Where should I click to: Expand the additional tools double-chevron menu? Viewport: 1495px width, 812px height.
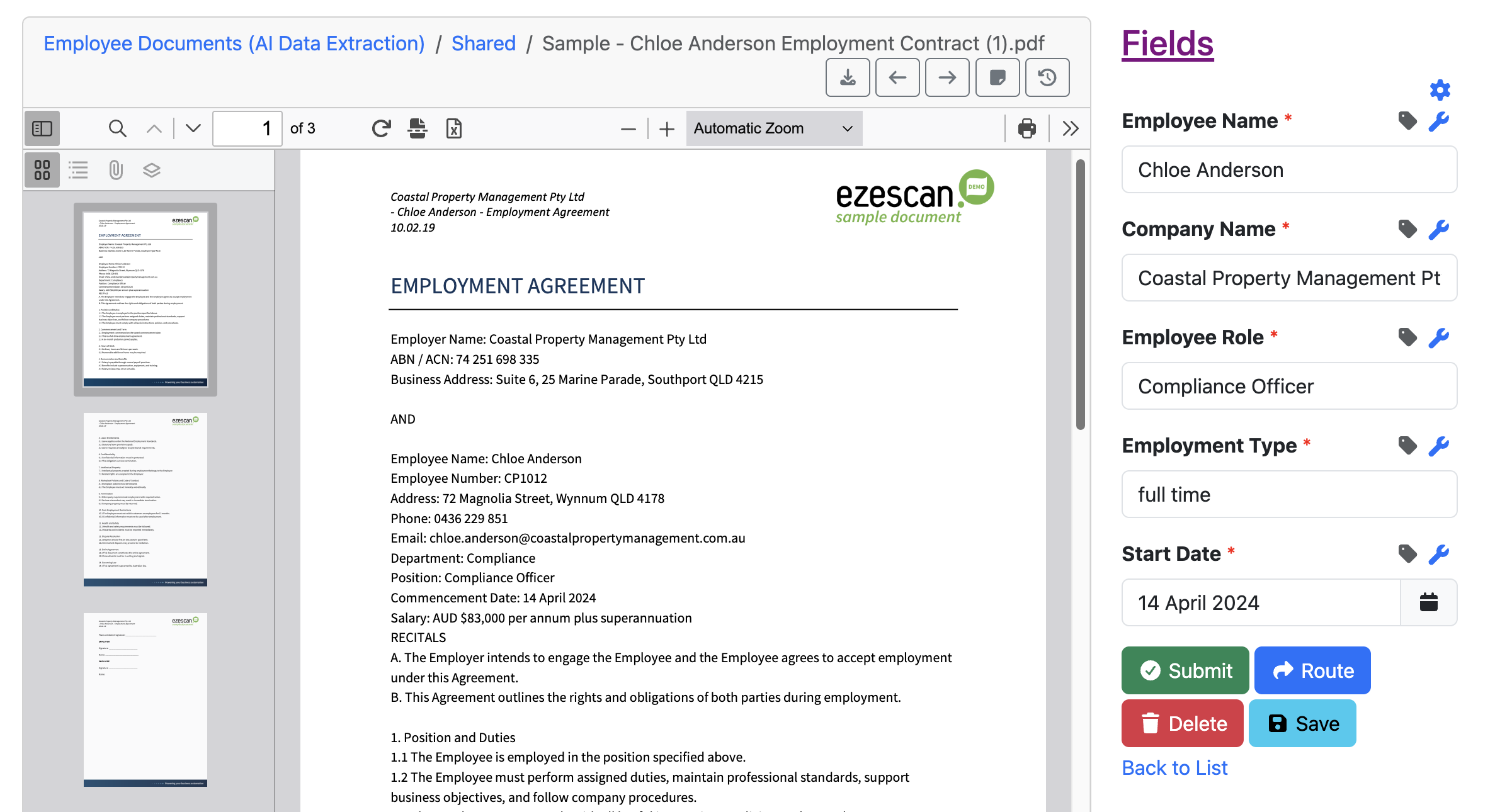click(1071, 128)
